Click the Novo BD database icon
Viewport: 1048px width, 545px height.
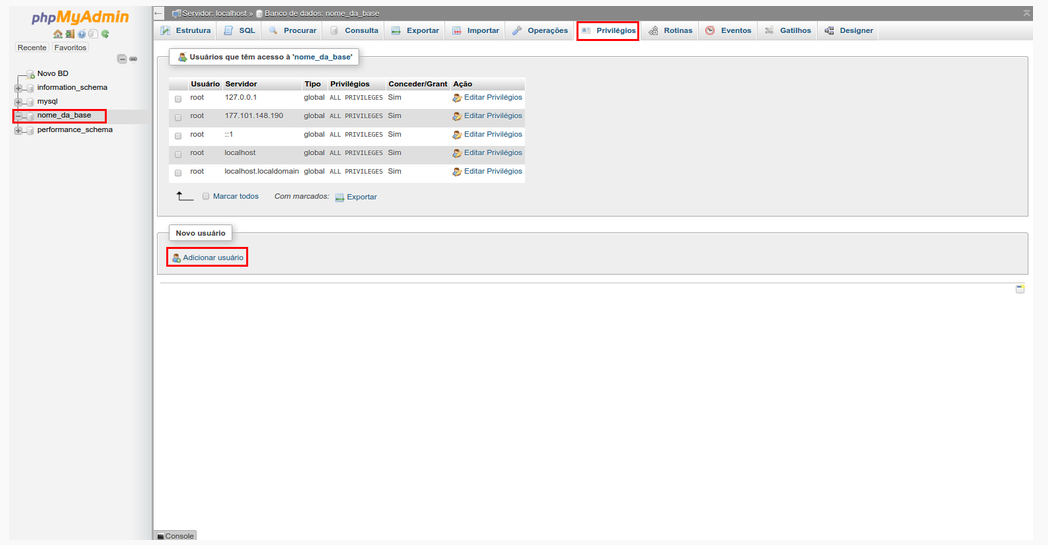pyautogui.click(x=30, y=74)
